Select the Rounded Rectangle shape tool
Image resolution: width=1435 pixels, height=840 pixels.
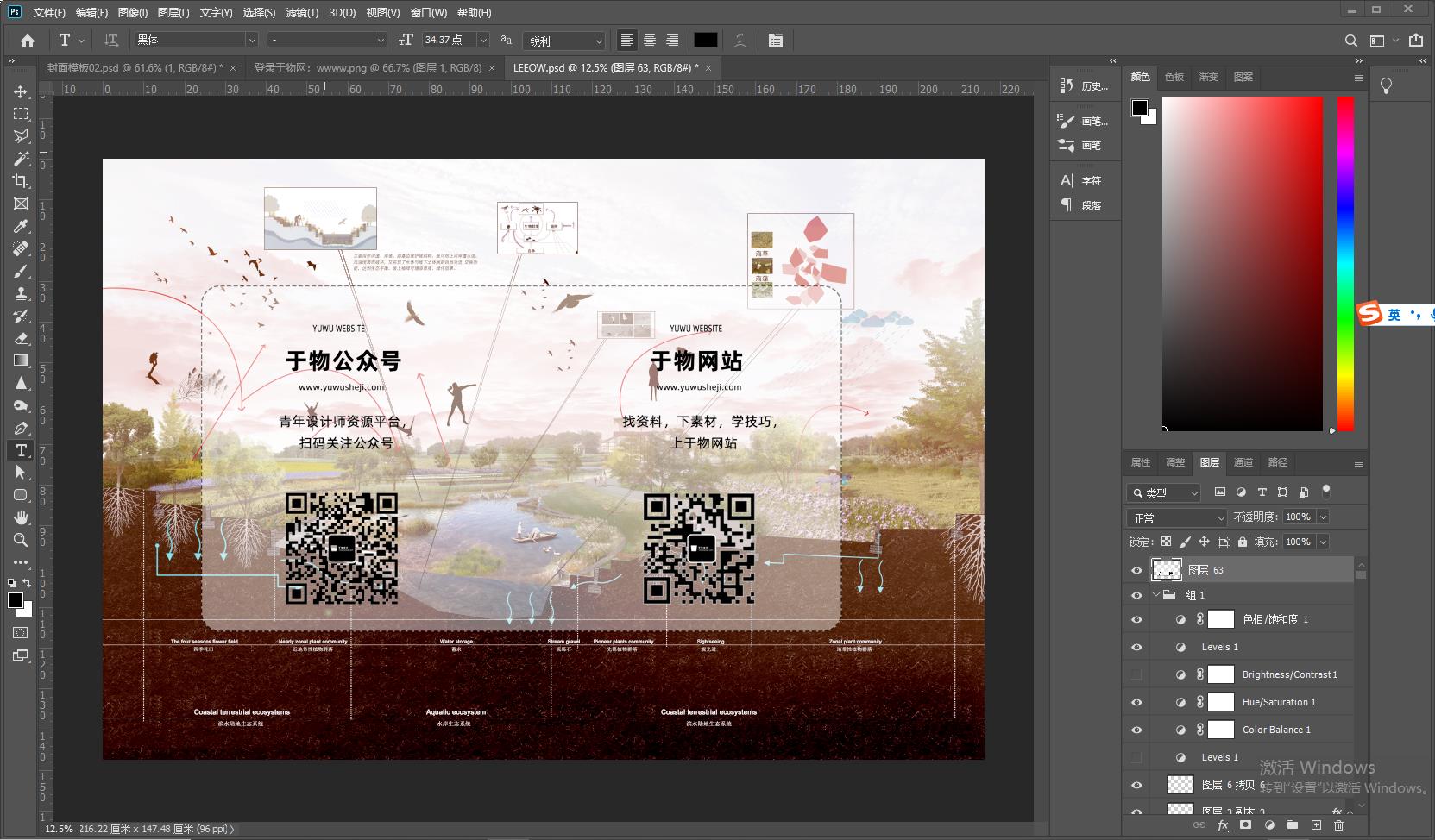coord(21,495)
